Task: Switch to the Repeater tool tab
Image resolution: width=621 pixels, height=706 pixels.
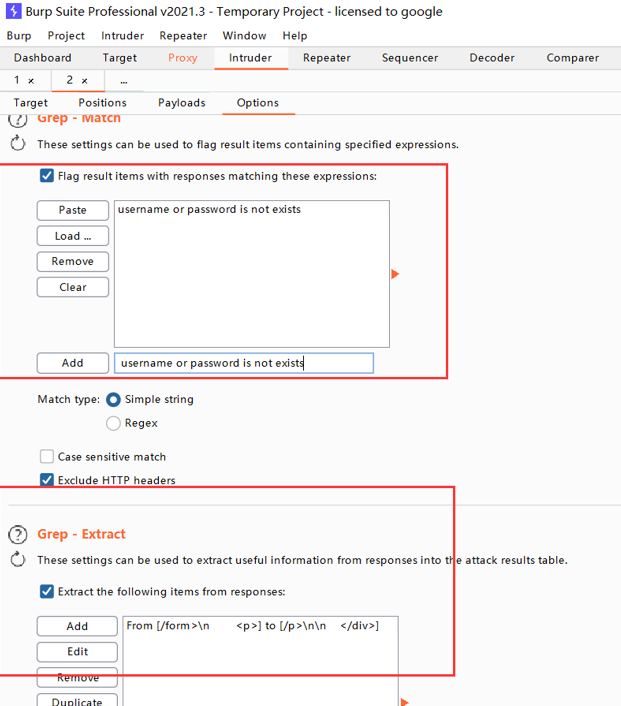Action: click(x=327, y=58)
